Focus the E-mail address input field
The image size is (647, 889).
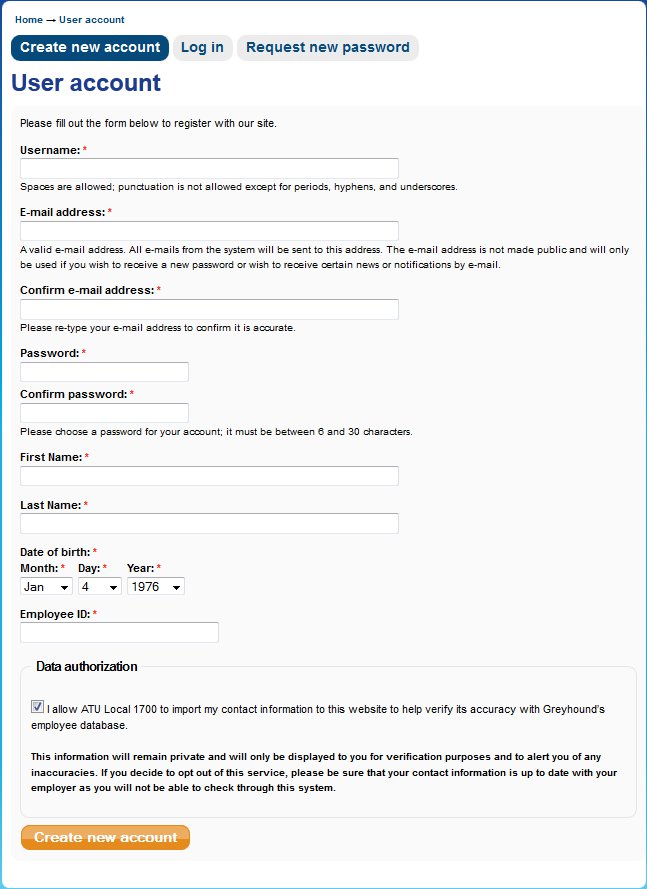[209, 231]
